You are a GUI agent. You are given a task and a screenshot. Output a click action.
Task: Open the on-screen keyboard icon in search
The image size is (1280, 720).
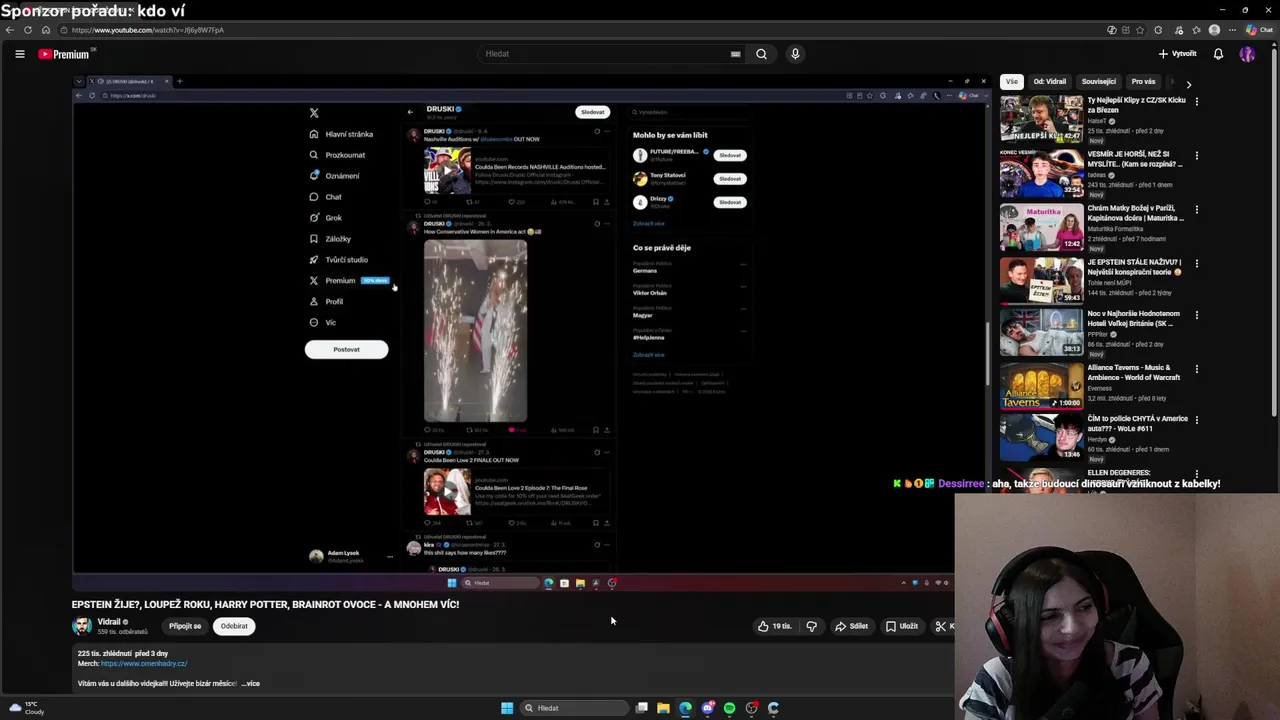click(x=735, y=54)
